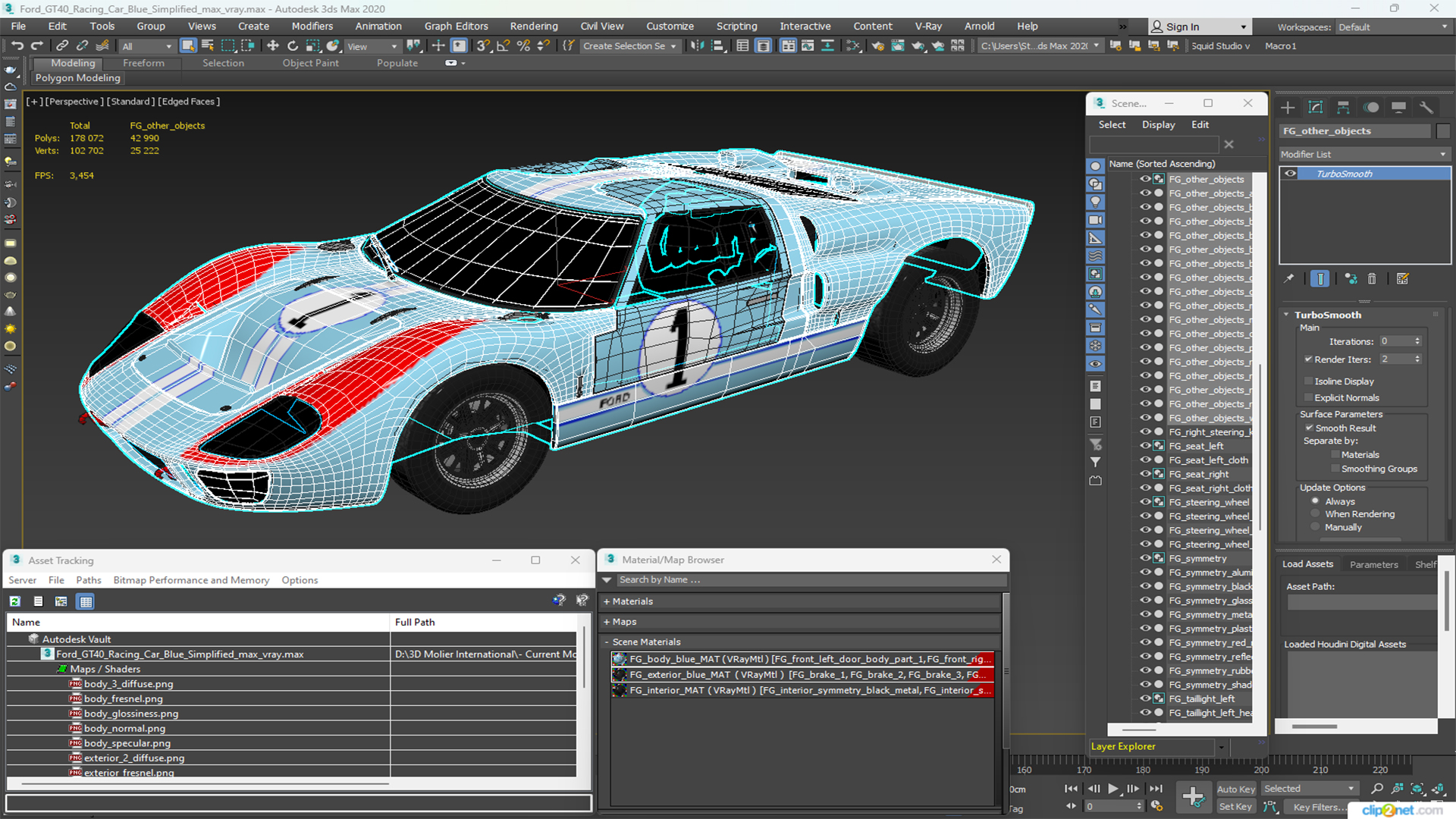This screenshot has height=819, width=1456.
Task: Open the Motion tab in command panel
Action: click(1371, 108)
